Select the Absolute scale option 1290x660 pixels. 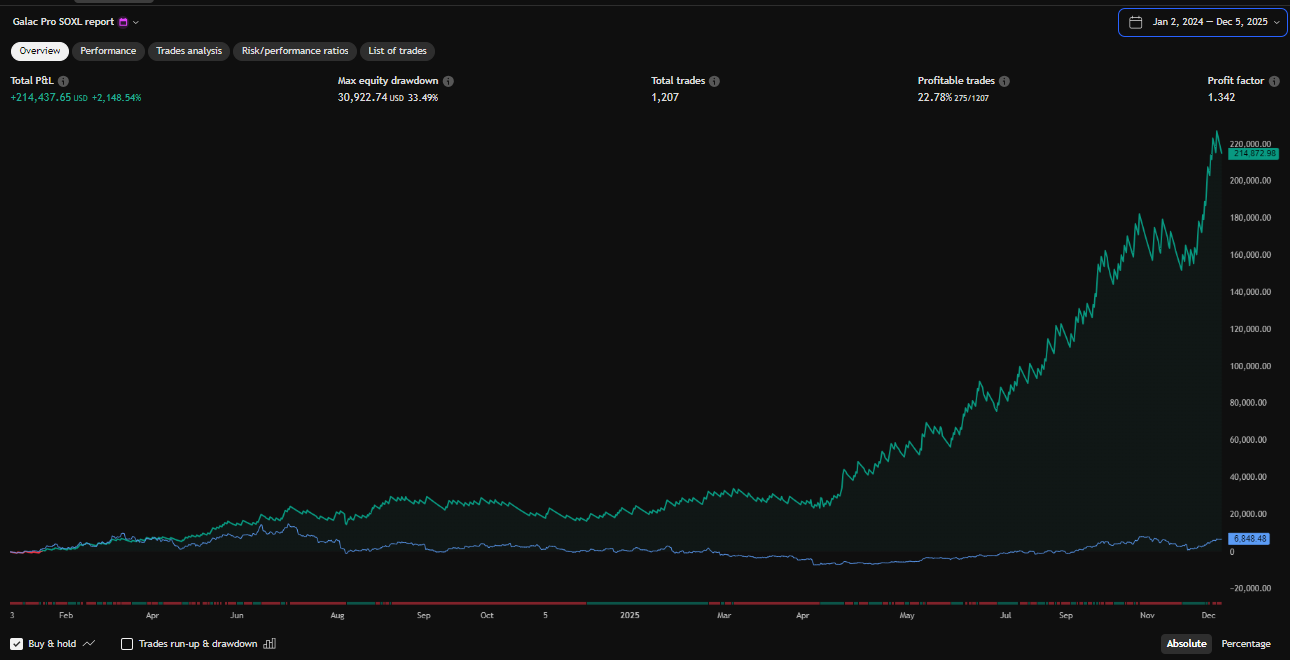pos(1186,644)
